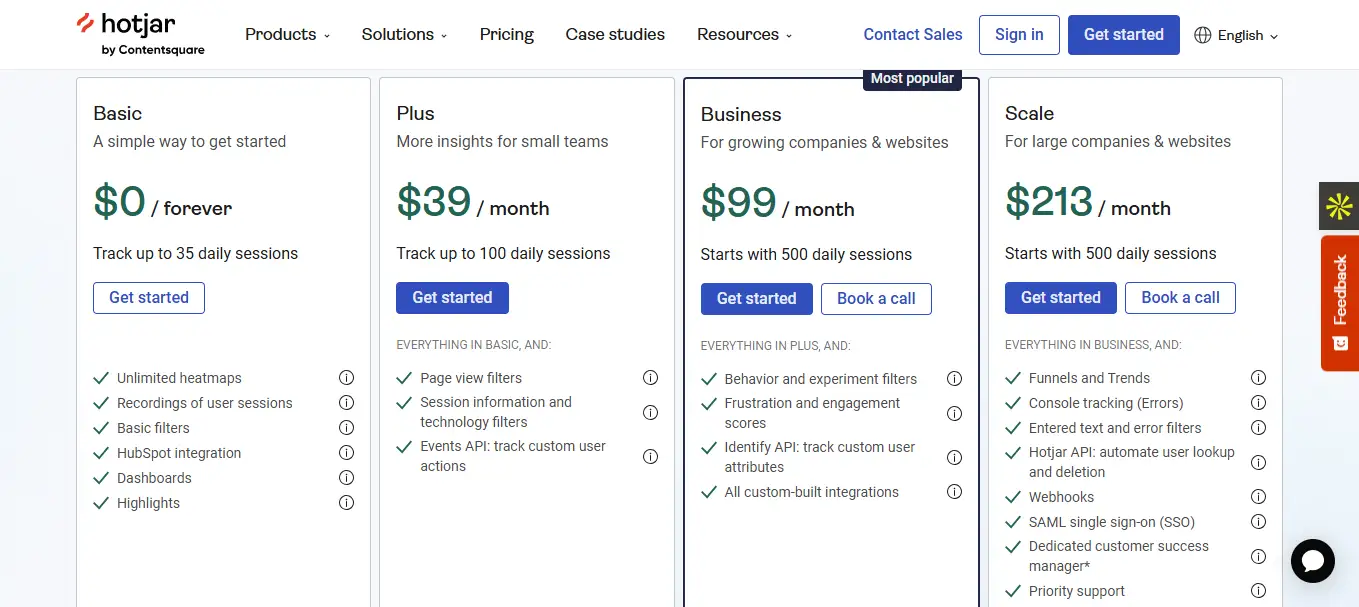Image resolution: width=1359 pixels, height=607 pixels.
Task: Click the Hotjar logo in header
Action: coord(140,34)
